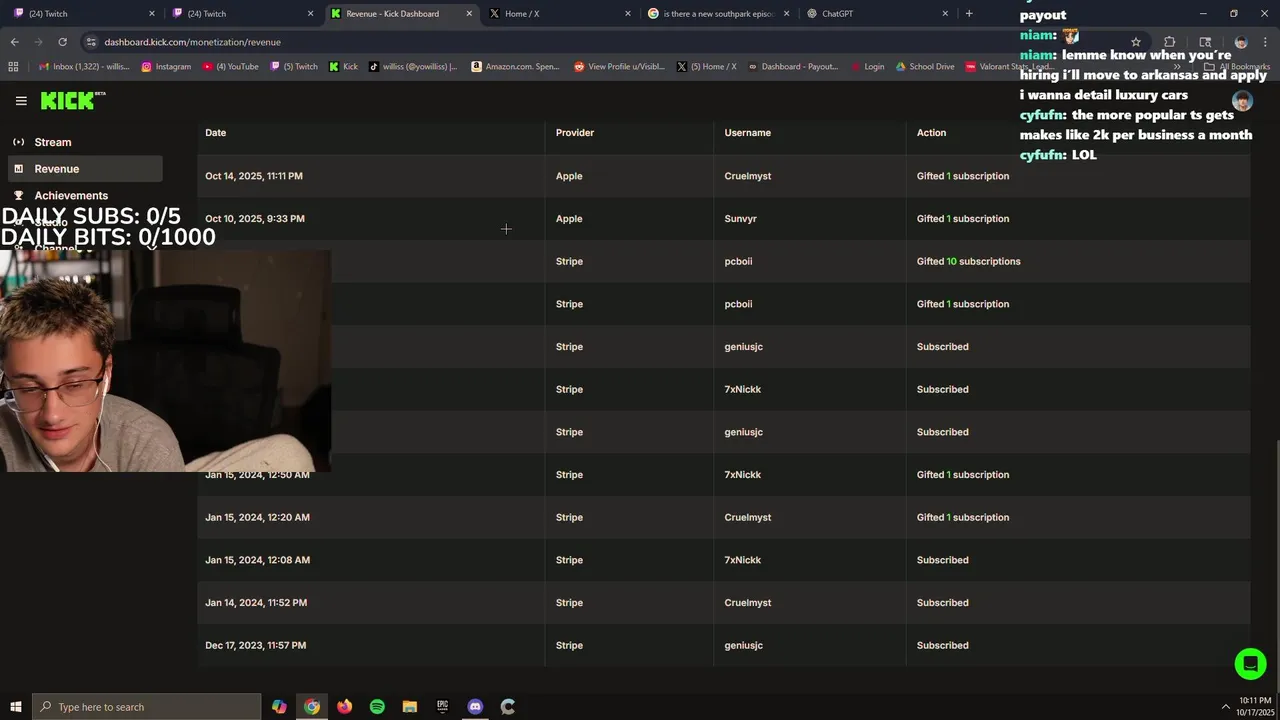
Task: Show hidden system tray icons
Action: click(x=1226, y=707)
